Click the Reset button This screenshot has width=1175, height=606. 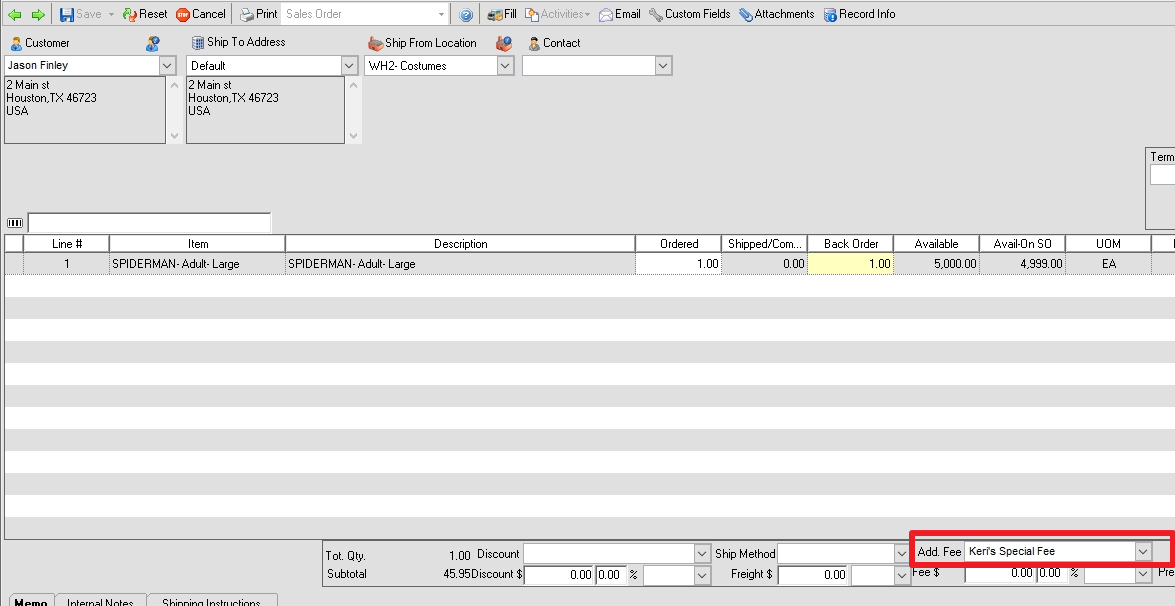point(145,14)
